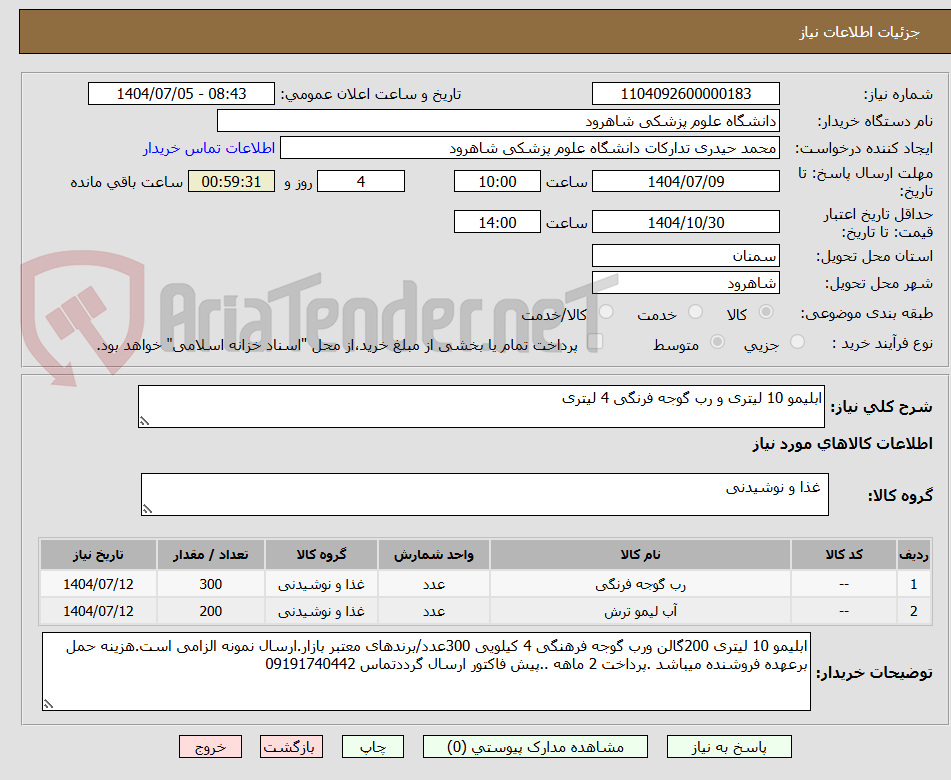Choose جزیی as نوع فرآیند خرید

[x=797, y=341]
